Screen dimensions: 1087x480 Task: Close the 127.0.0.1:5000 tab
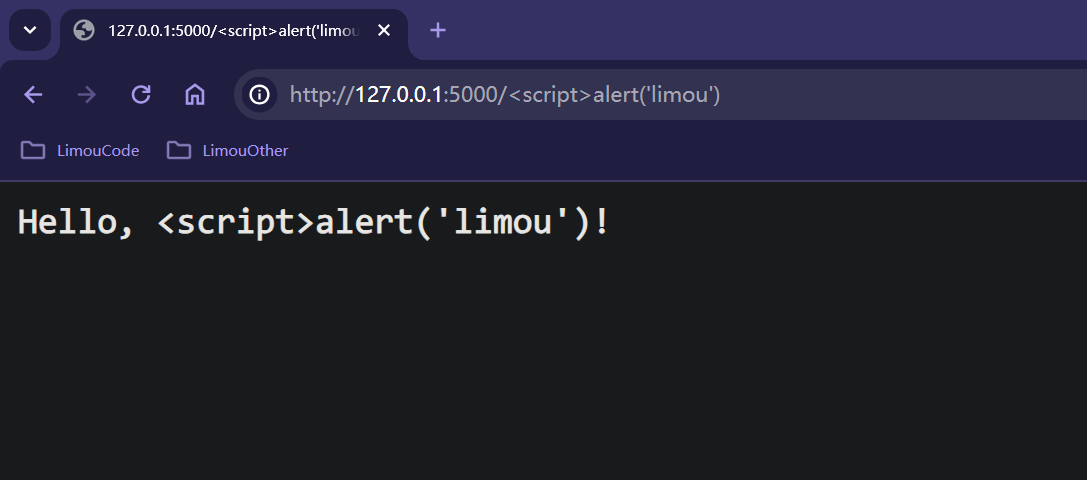[x=384, y=30]
